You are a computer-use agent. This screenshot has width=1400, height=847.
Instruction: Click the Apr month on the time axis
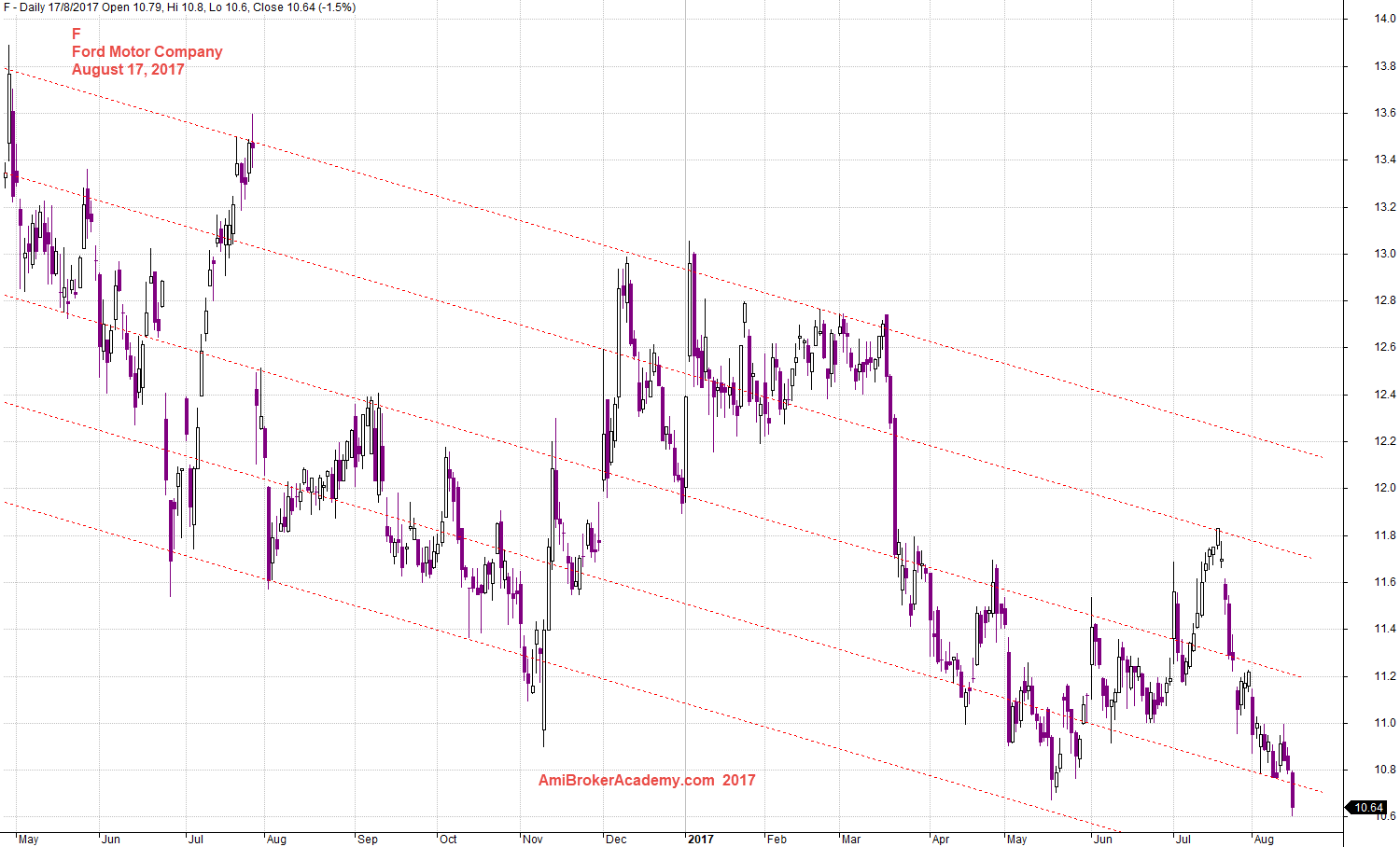click(x=940, y=840)
